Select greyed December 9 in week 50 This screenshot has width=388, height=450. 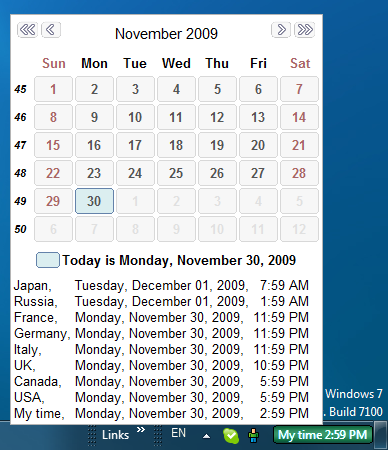176,229
